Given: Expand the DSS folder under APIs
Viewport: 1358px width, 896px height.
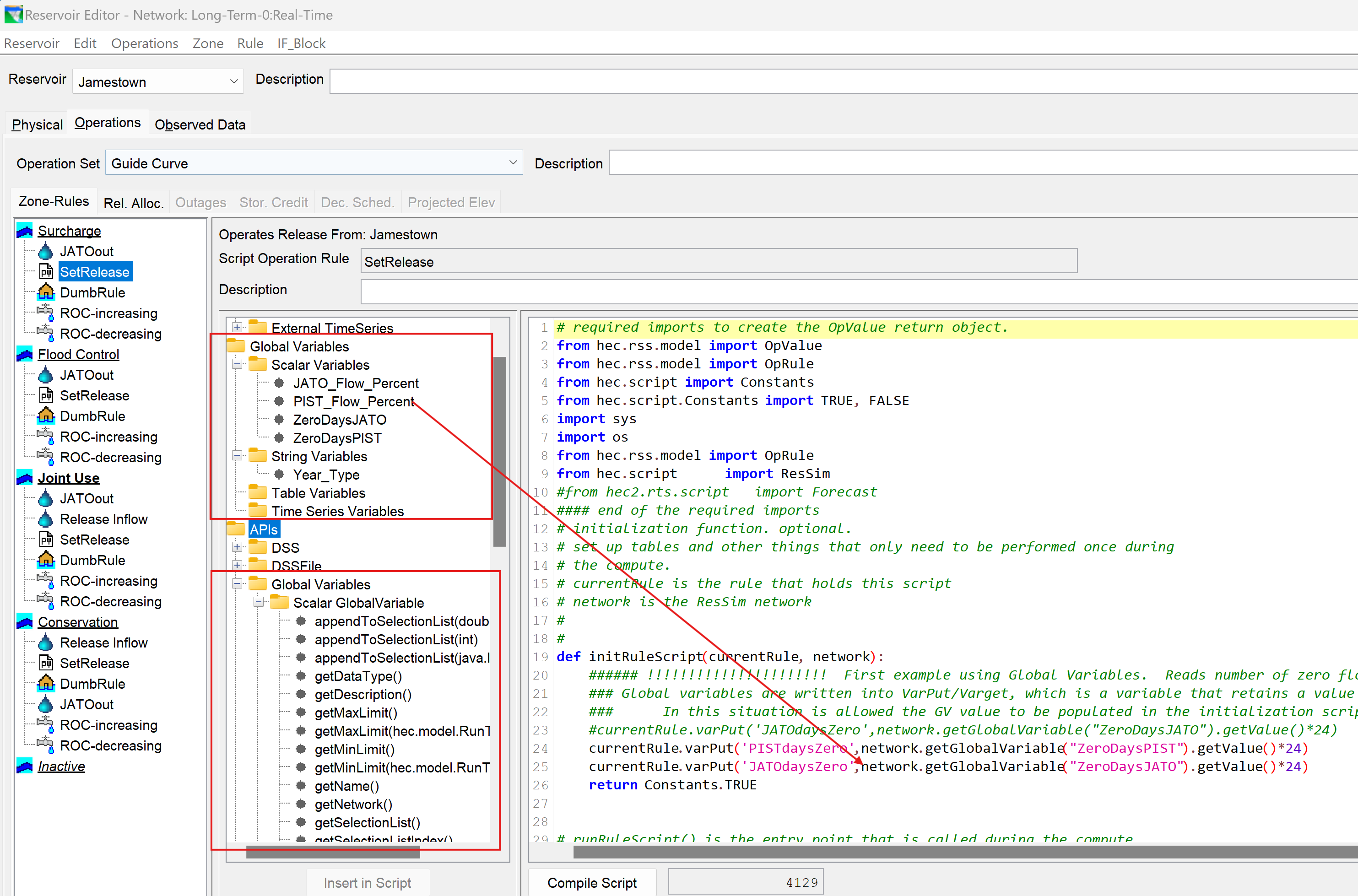Looking at the screenshot, I should click(x=237, y=547).
